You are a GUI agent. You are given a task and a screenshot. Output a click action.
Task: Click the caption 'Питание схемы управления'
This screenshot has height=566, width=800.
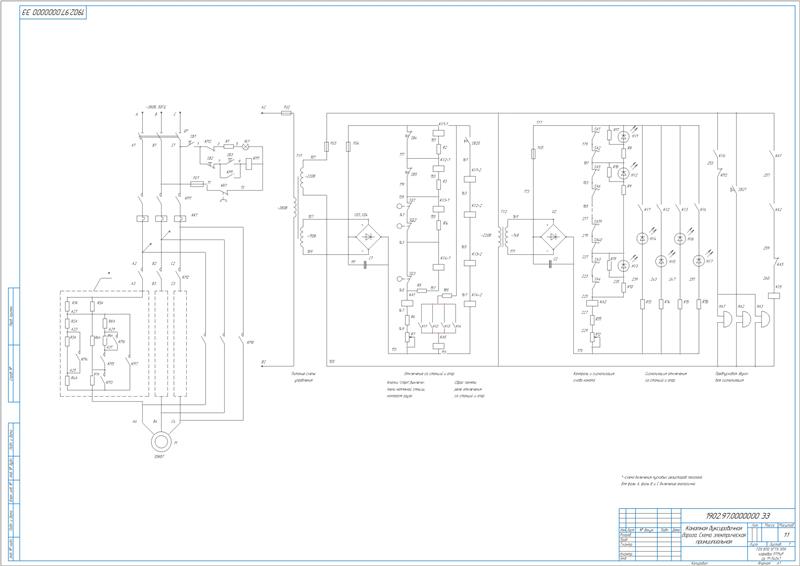305,377
